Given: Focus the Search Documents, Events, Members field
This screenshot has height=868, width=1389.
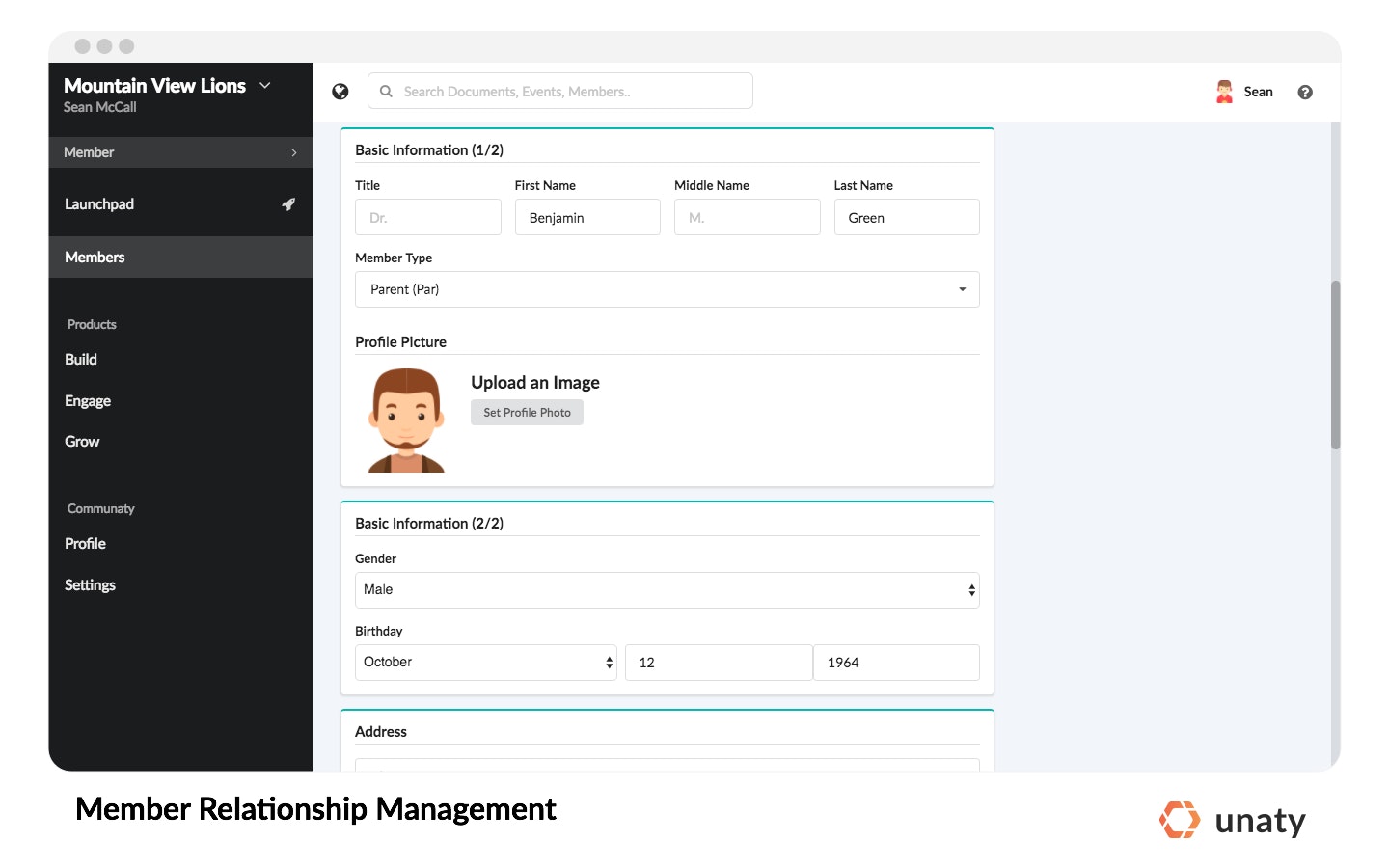Looking at the screenshot, I should click(560, 92).
